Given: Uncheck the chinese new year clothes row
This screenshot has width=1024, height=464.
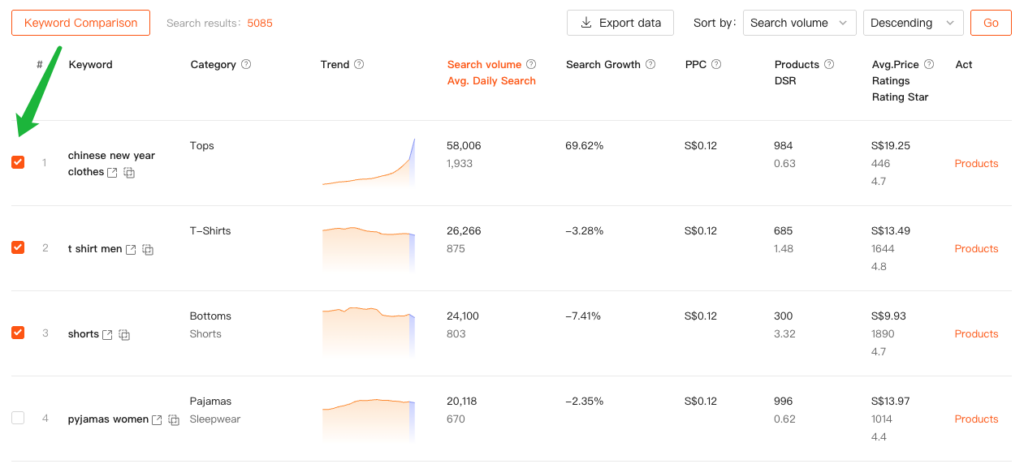Looking at the screenshot, I should click(18, 162).
